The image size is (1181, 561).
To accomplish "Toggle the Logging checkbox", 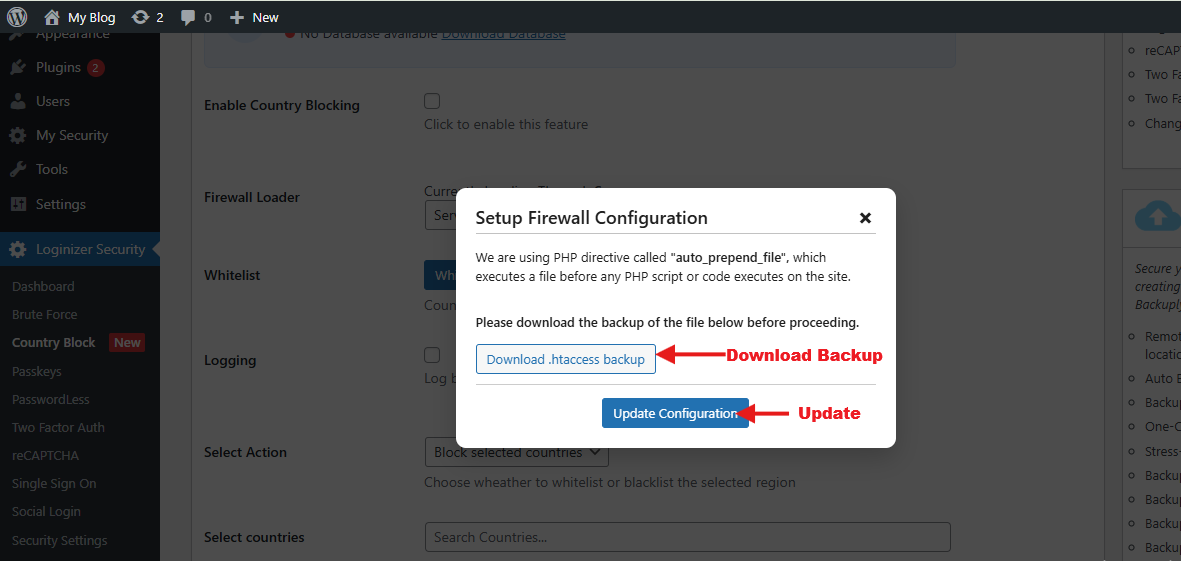I will [x=432, y=355].
